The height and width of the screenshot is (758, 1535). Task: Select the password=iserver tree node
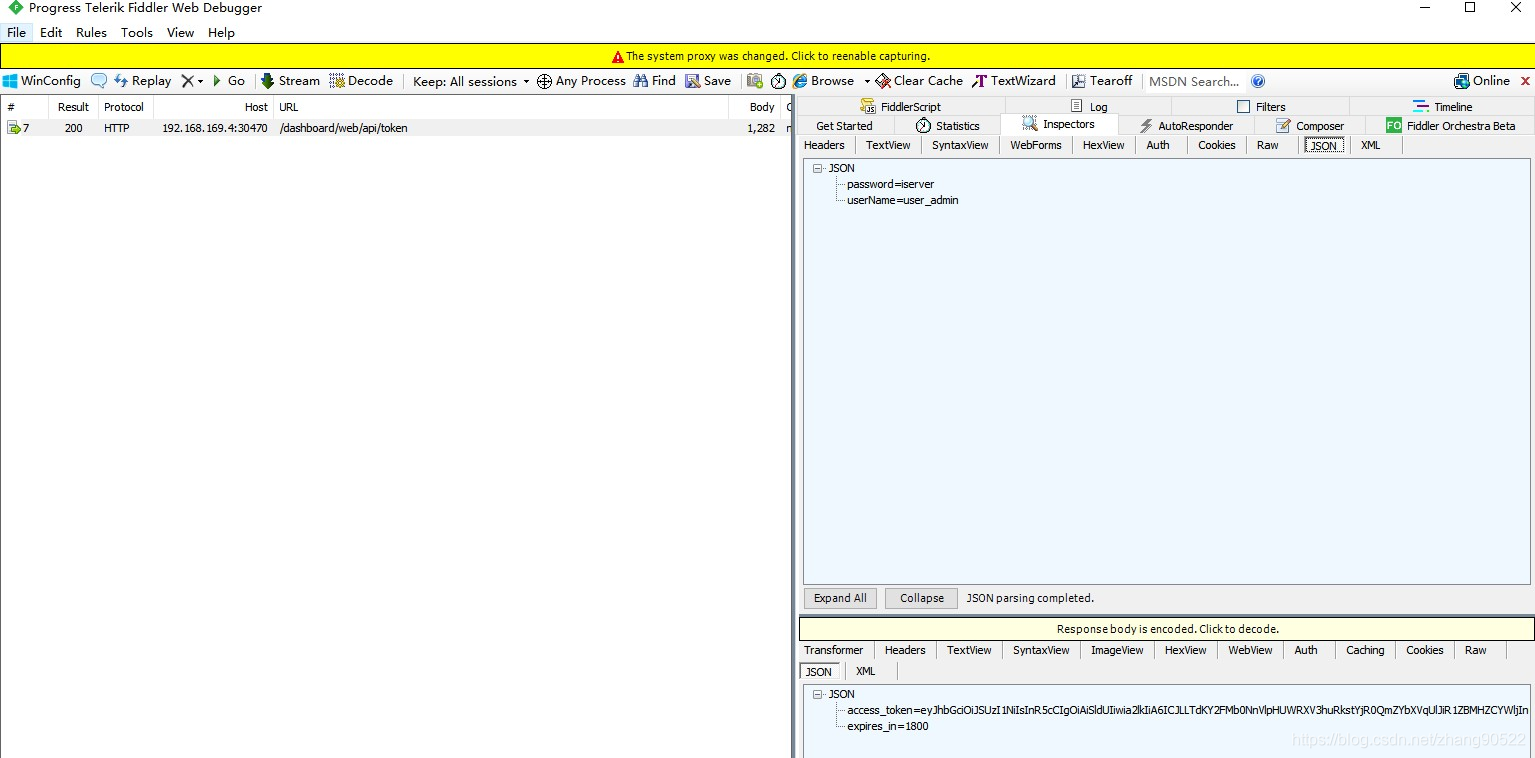click(x=890, y=185)
